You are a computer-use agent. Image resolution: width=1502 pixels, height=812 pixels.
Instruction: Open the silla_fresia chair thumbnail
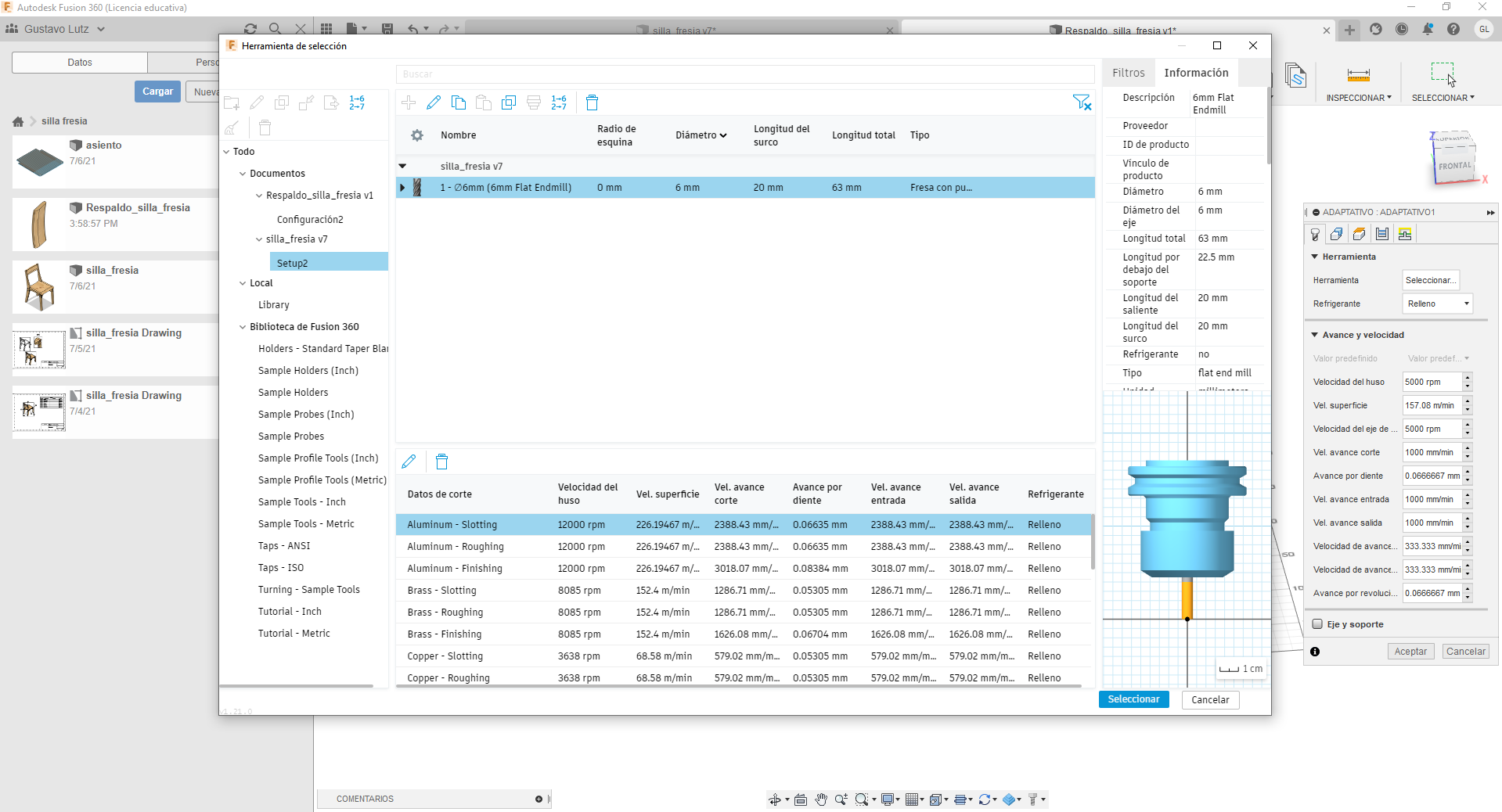[39, 286]
